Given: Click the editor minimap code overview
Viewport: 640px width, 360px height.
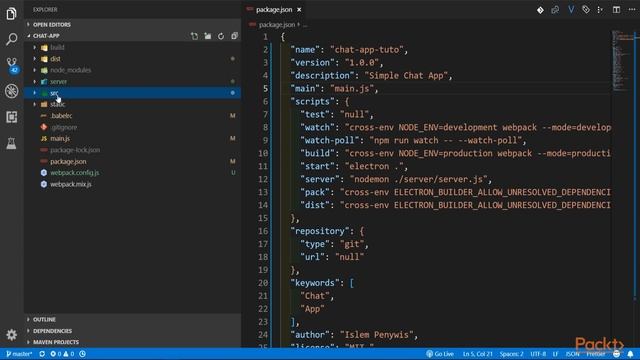Looking at the screenshot, I should (x=622, y=61).
